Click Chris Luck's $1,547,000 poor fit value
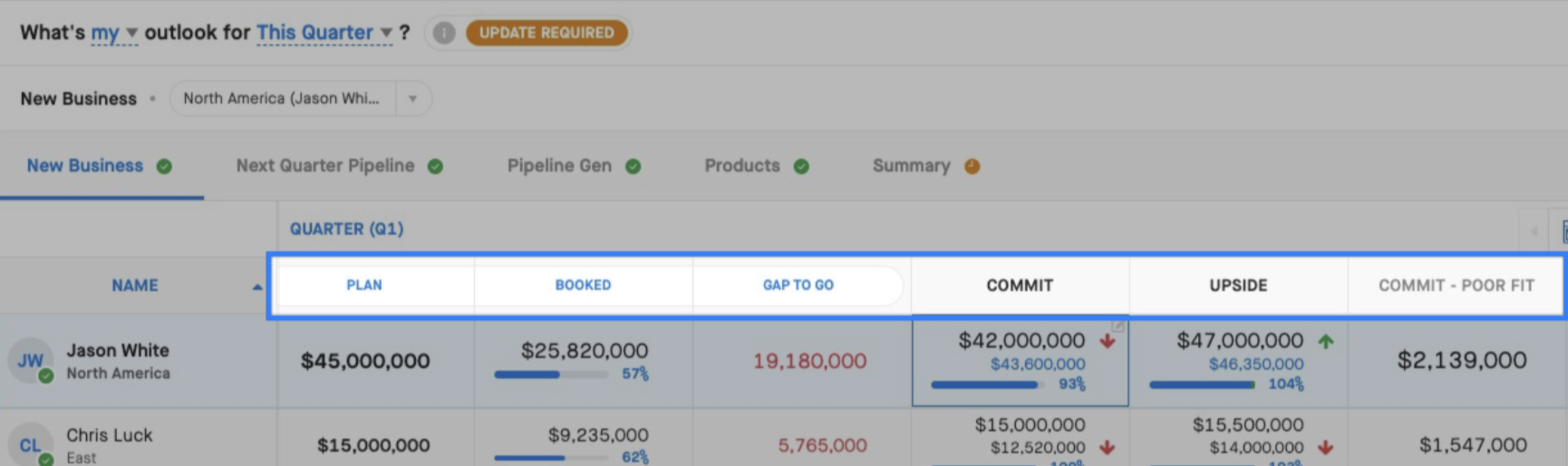 (1473, 445)
